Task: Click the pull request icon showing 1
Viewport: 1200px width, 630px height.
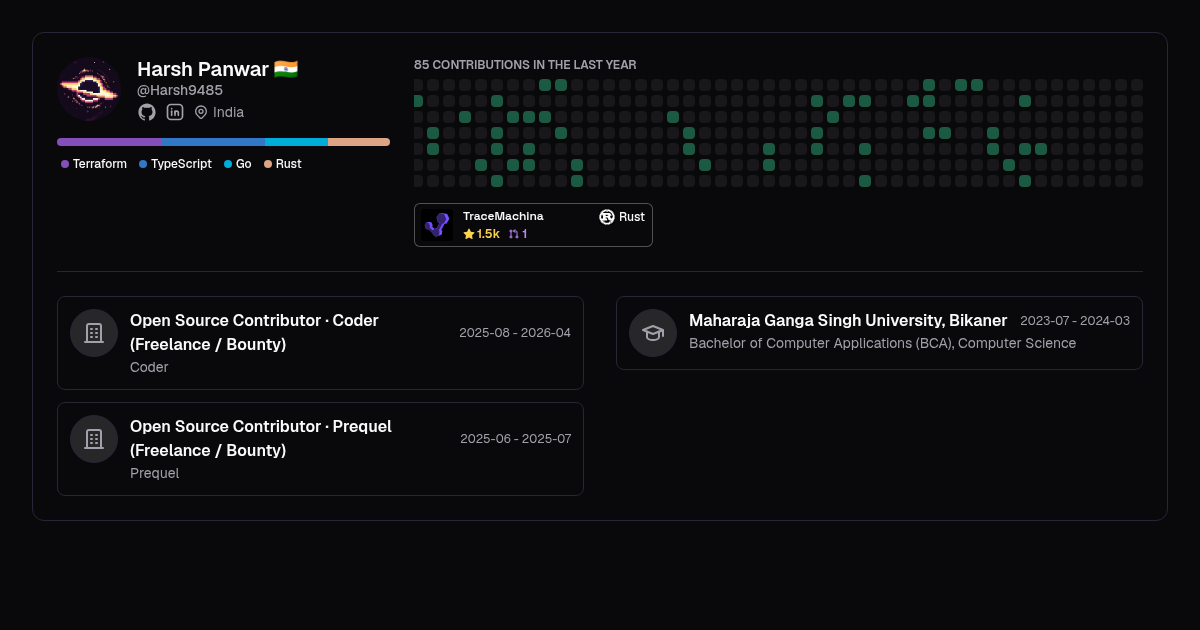Action: click(x=514, y=234)
